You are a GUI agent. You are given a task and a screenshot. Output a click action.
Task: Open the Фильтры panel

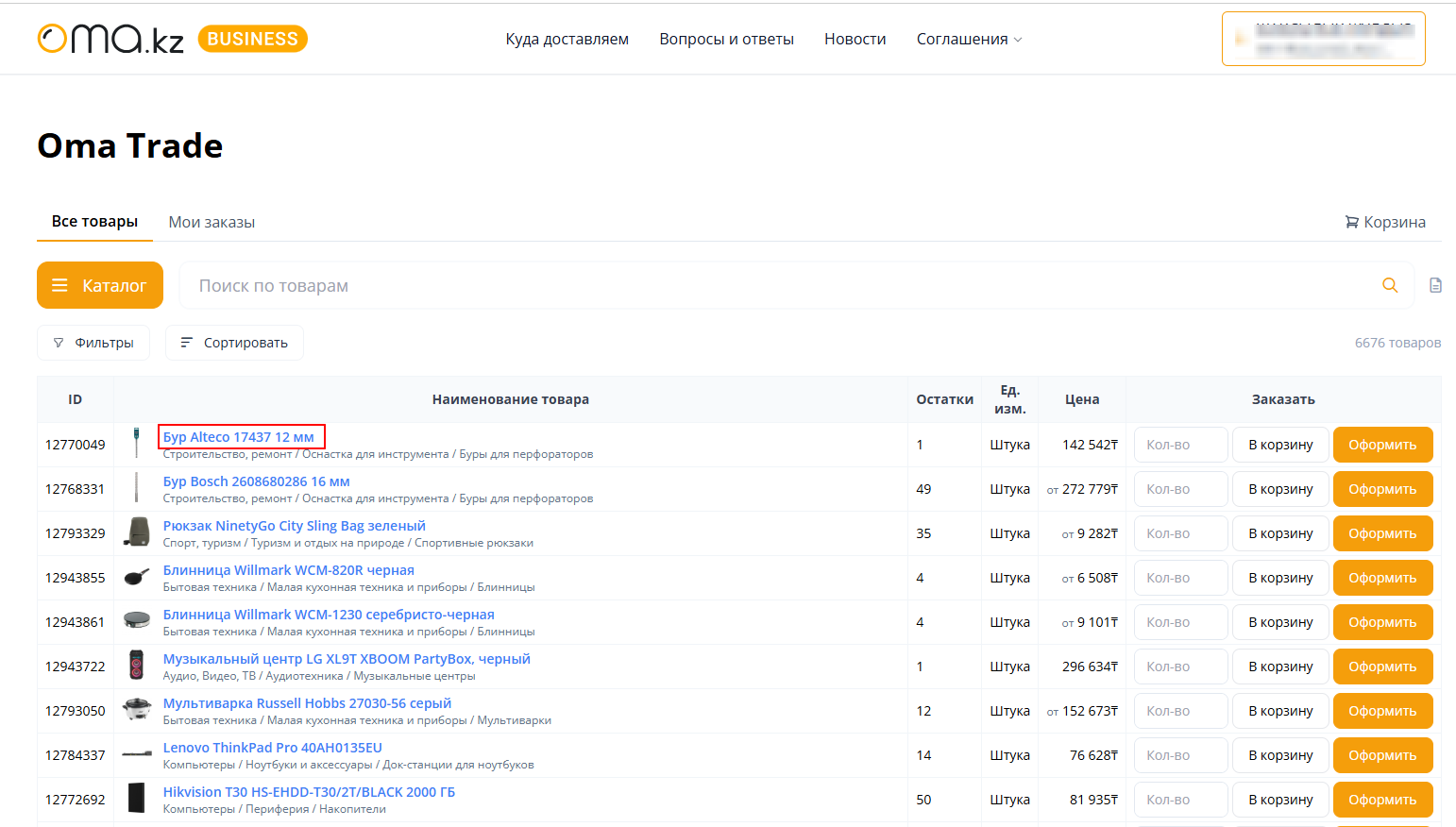[x=93, y=343]
